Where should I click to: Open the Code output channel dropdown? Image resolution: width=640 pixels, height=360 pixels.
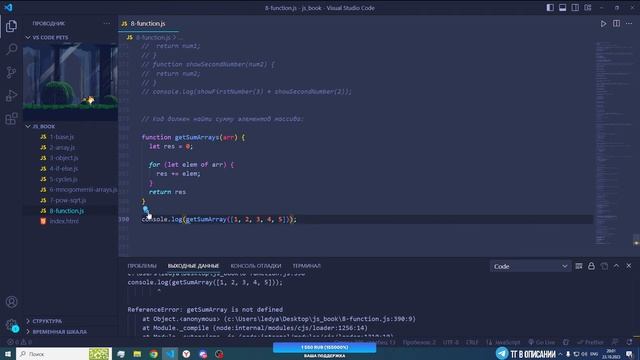click(530, 267)
